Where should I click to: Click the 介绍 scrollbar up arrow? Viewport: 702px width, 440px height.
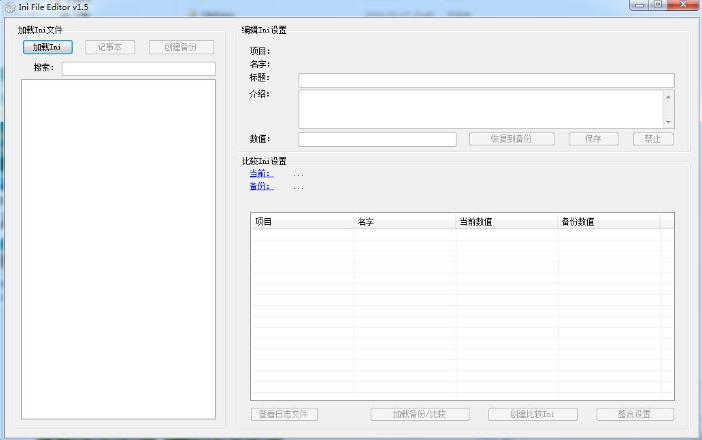pyautogui.click(x=668, y=97)
